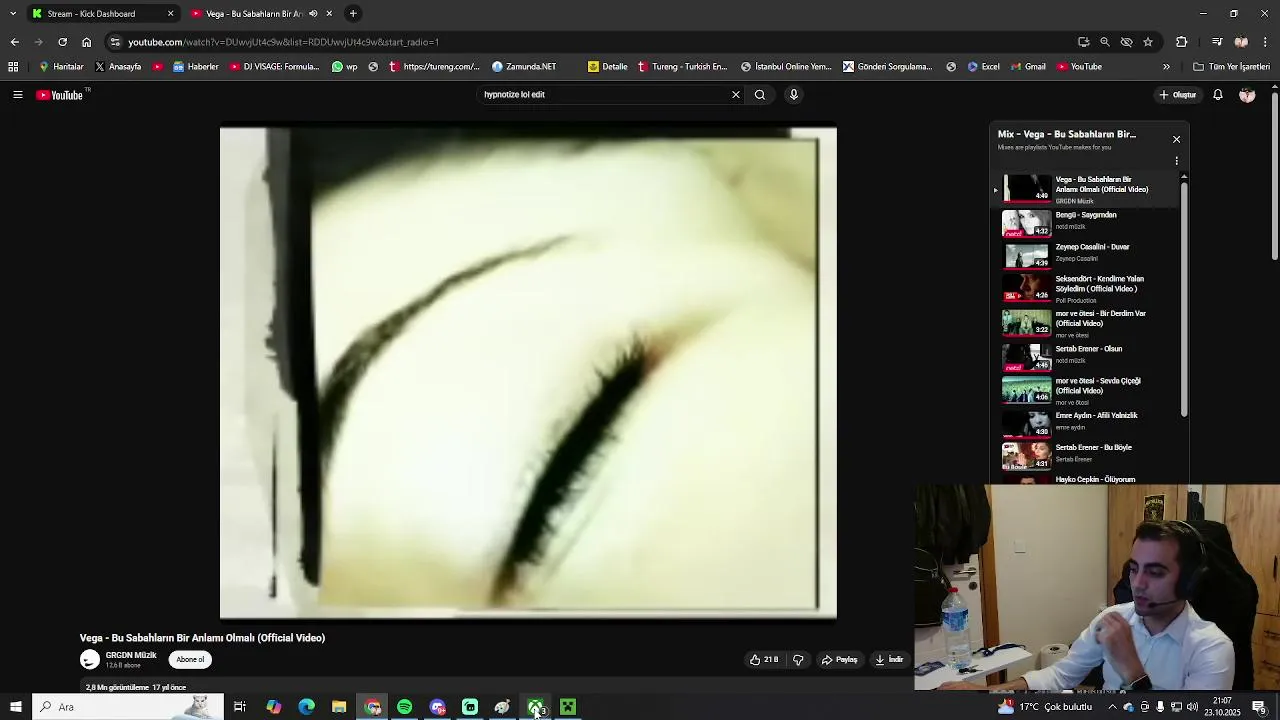Play mor ve ötesi - Bir Derdim Var
The height and width of the screenshot is (720, 1280).
click(x=1090, y=322)
